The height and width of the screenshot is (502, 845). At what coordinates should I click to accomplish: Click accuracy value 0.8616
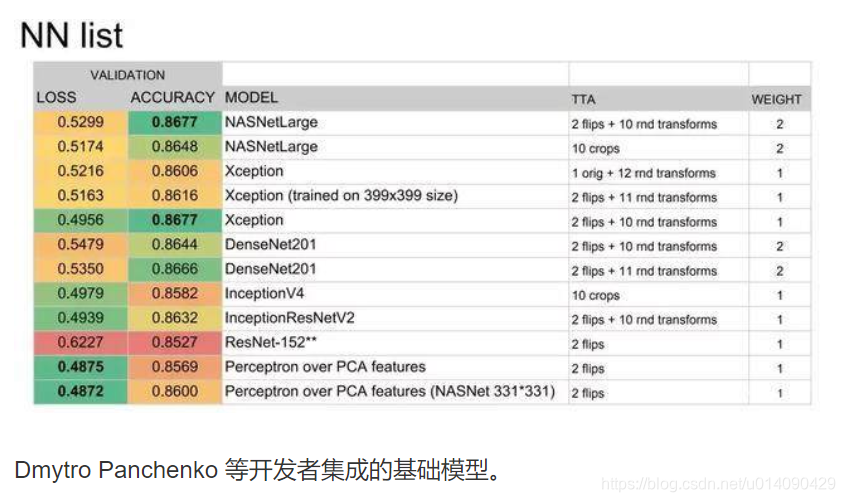point(175,196)
